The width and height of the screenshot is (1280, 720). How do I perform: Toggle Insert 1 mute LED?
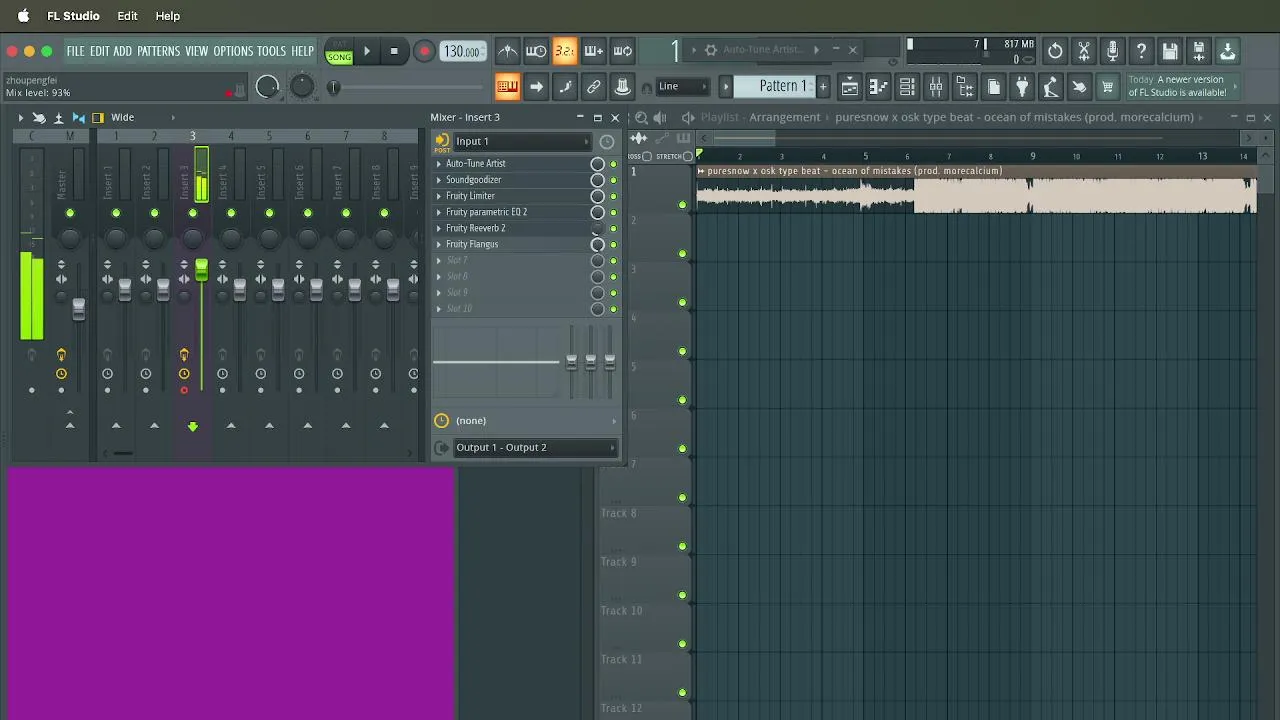(x=116, y=213)
